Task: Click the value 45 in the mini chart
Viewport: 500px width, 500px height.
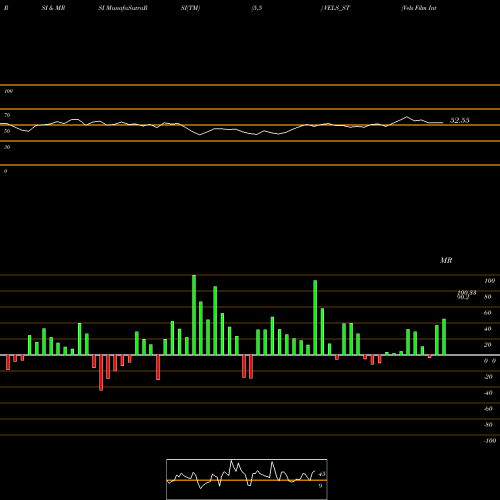Action: coord(322,474)
